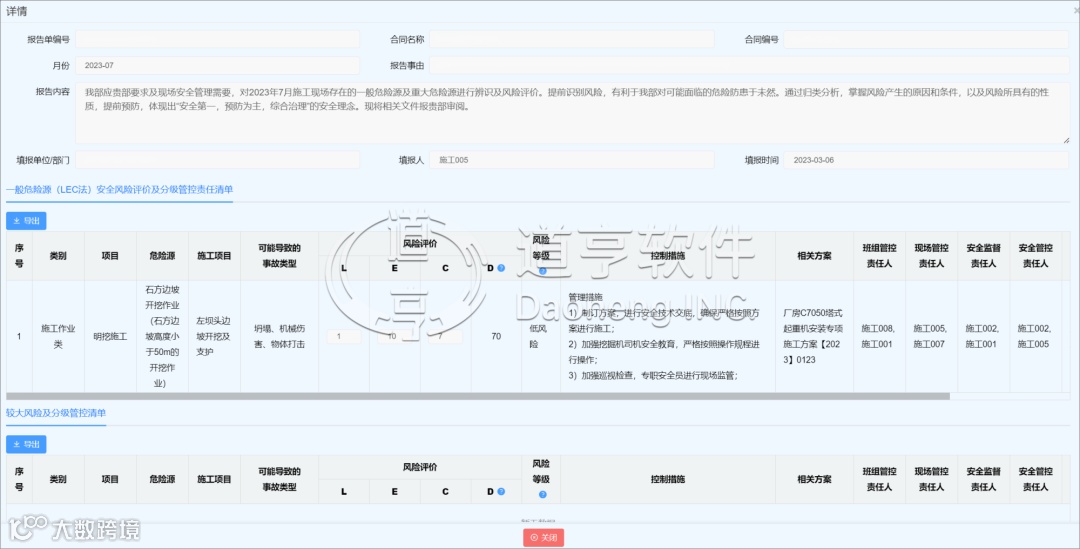Click the 月份 field showing 2023-07
Screen dimensions: 1080x549
click(217, 65)
